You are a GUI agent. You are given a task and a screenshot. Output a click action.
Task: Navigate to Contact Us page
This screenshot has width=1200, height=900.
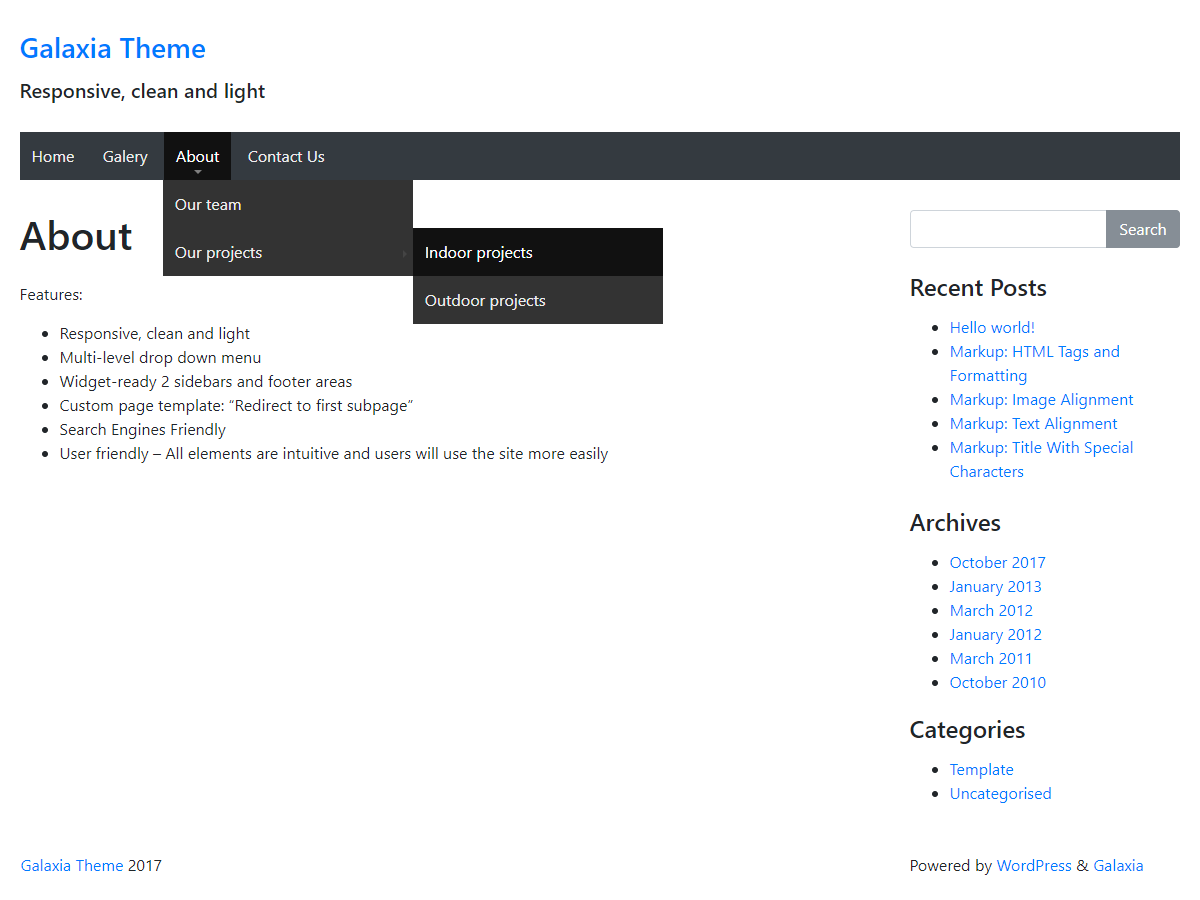pyautogui.click(x=286, y=156)
